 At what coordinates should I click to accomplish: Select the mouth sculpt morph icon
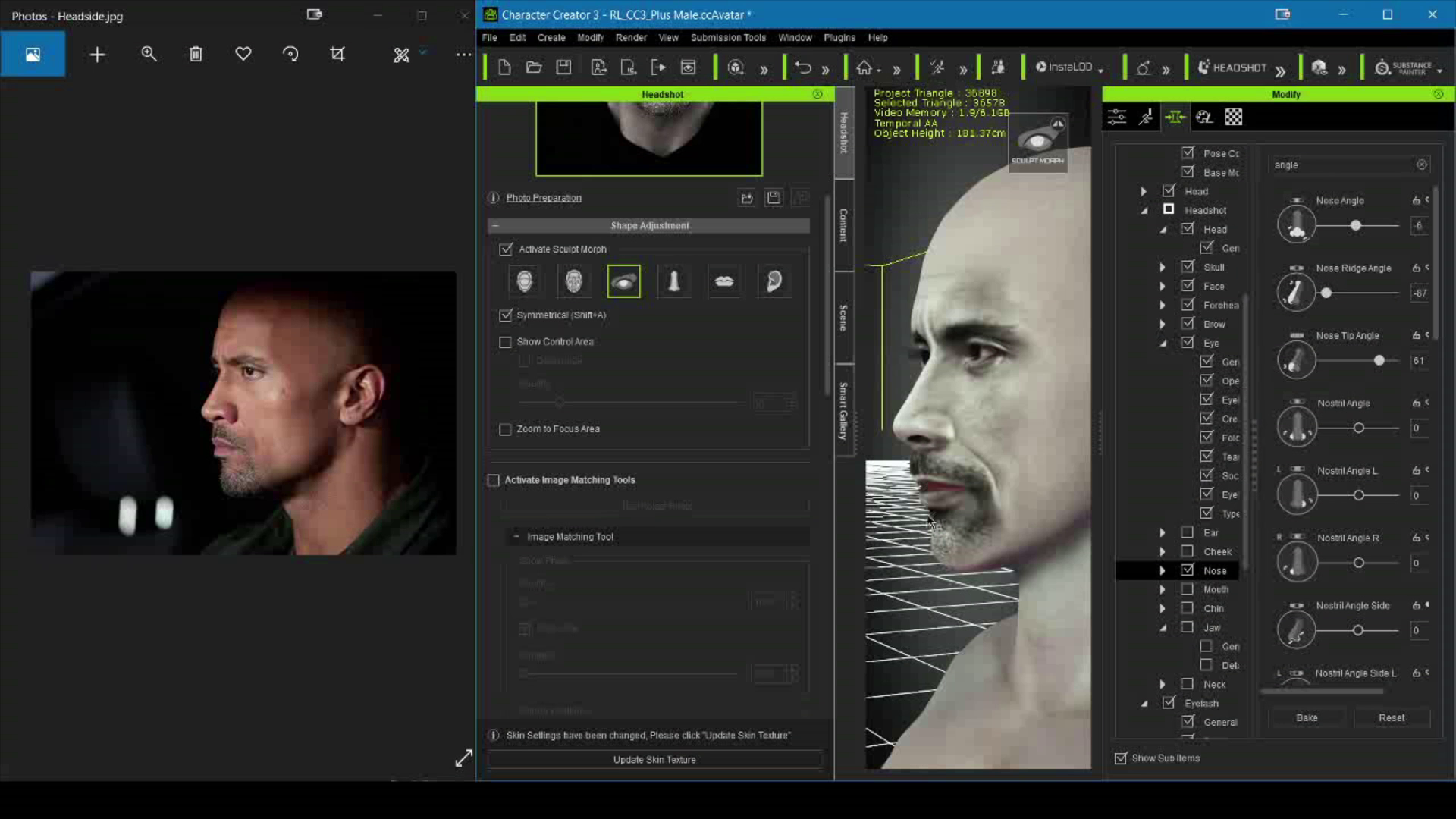click(724, 281)
